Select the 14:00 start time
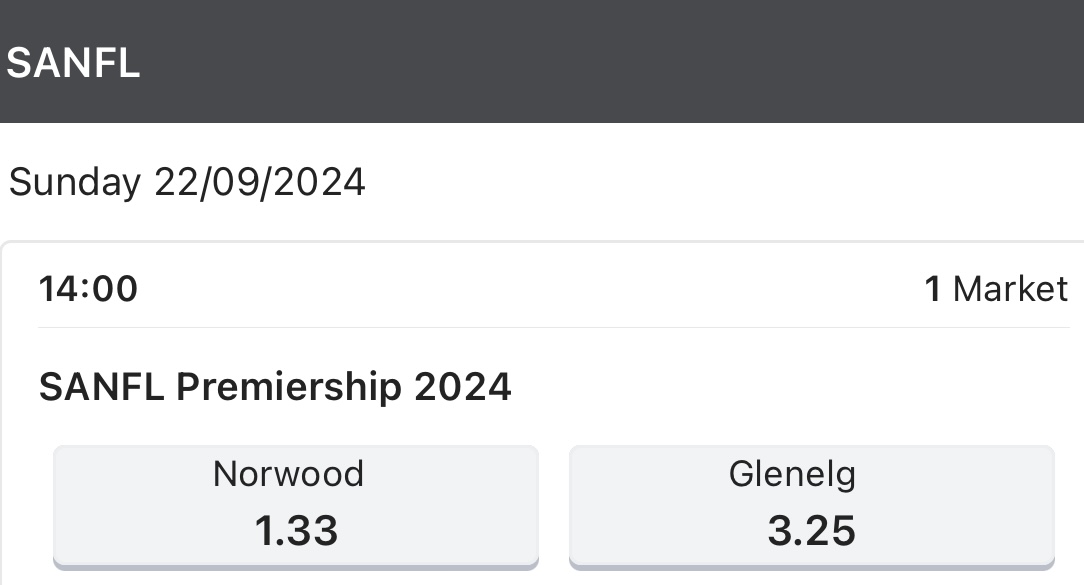 click(x=88, y=289)
